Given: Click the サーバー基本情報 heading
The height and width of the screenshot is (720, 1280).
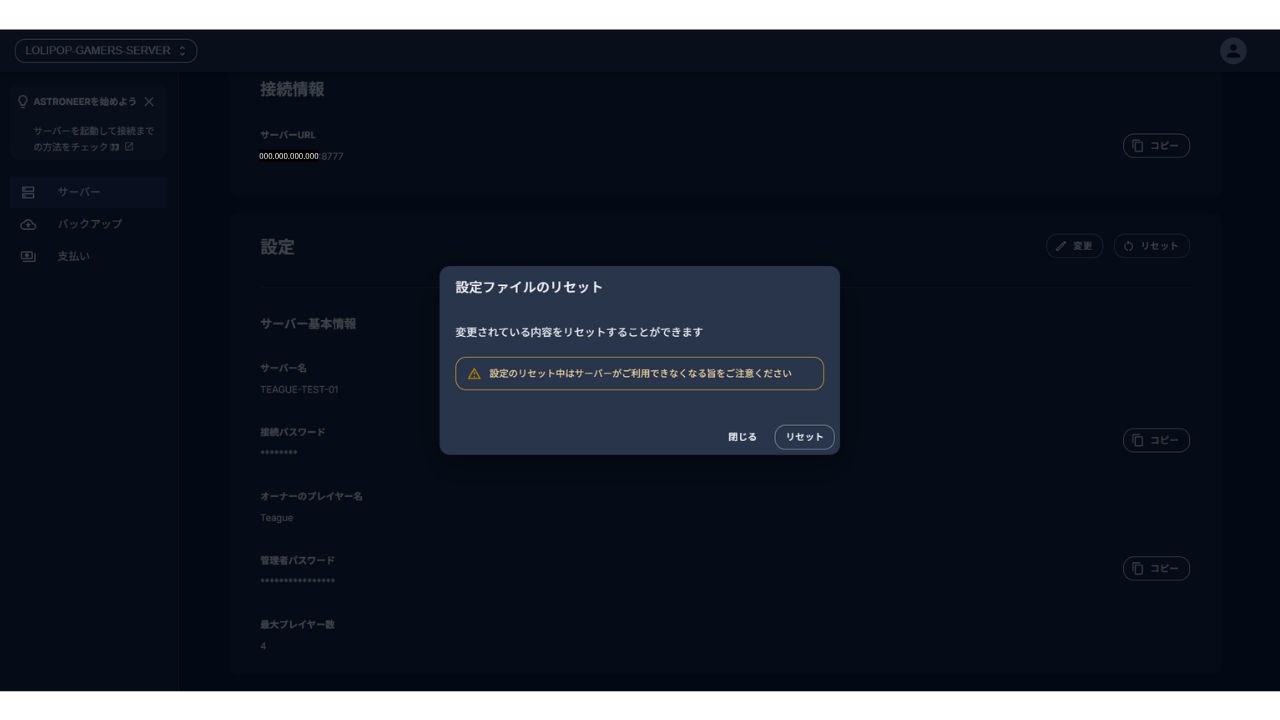Looking at the screenshot, I should [308, 324].
